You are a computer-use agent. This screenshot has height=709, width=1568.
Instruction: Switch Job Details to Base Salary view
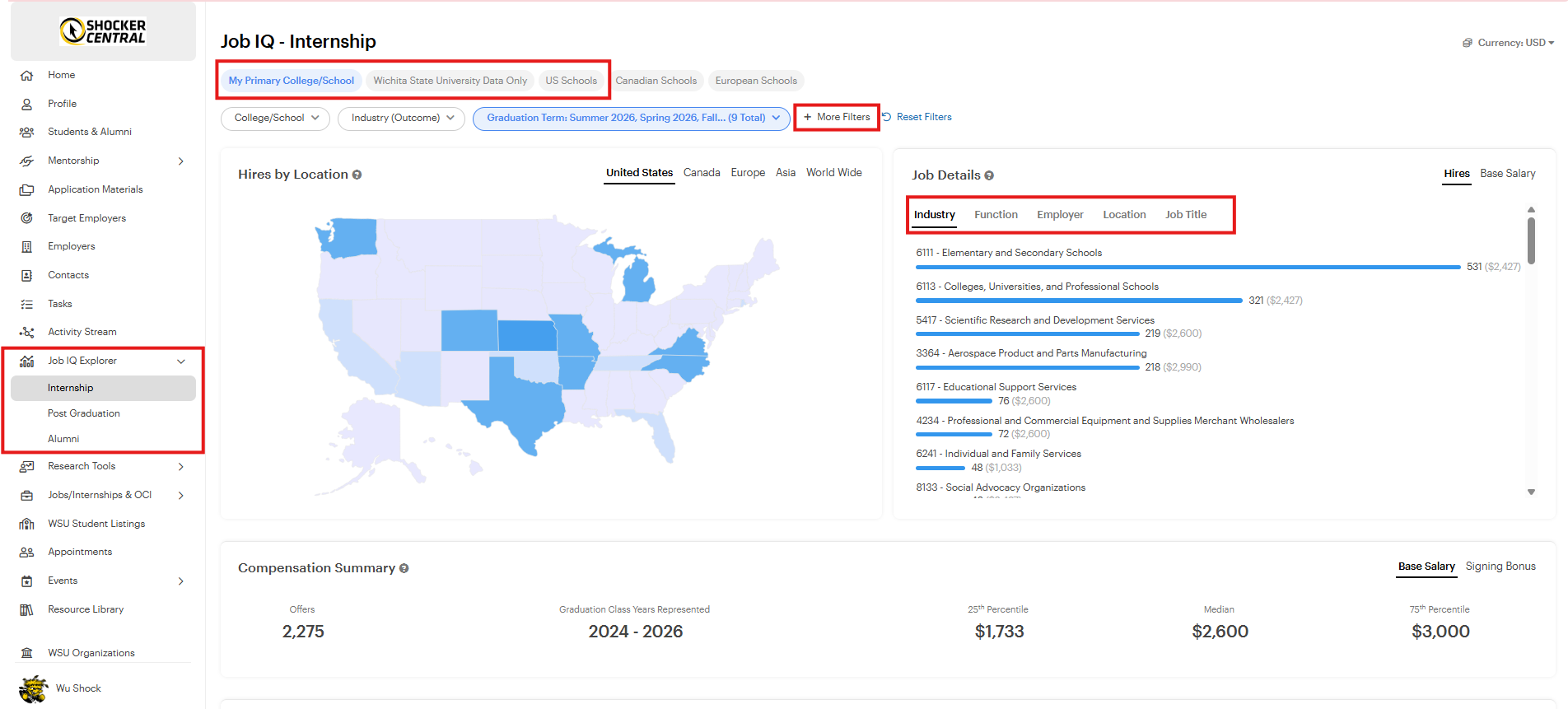pos(1507,174)
